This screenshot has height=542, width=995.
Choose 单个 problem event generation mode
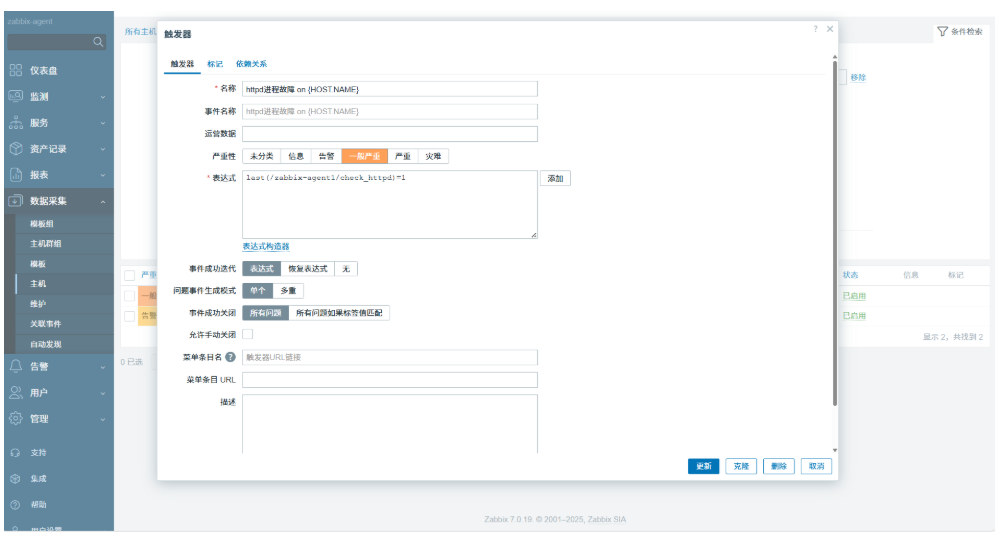pos(258,291)
